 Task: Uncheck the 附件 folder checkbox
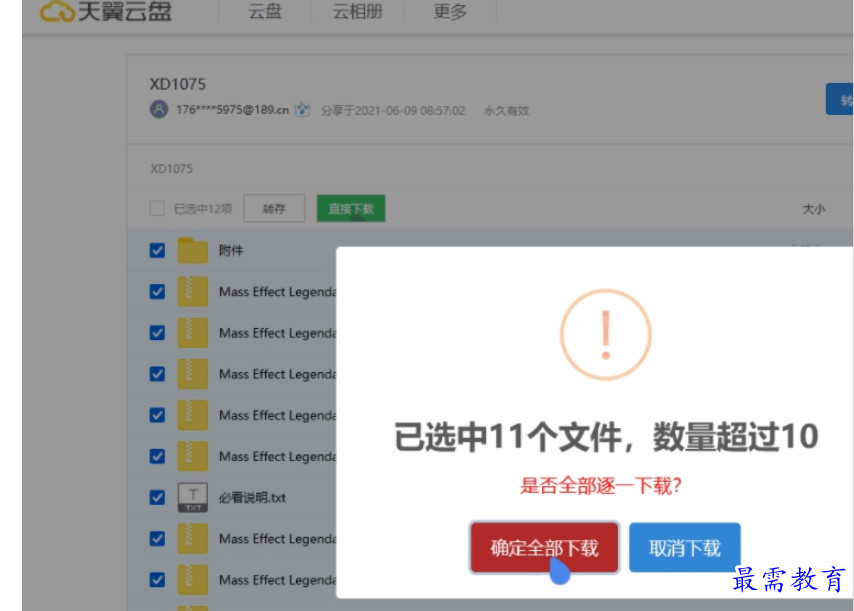[x=157, y=250]
